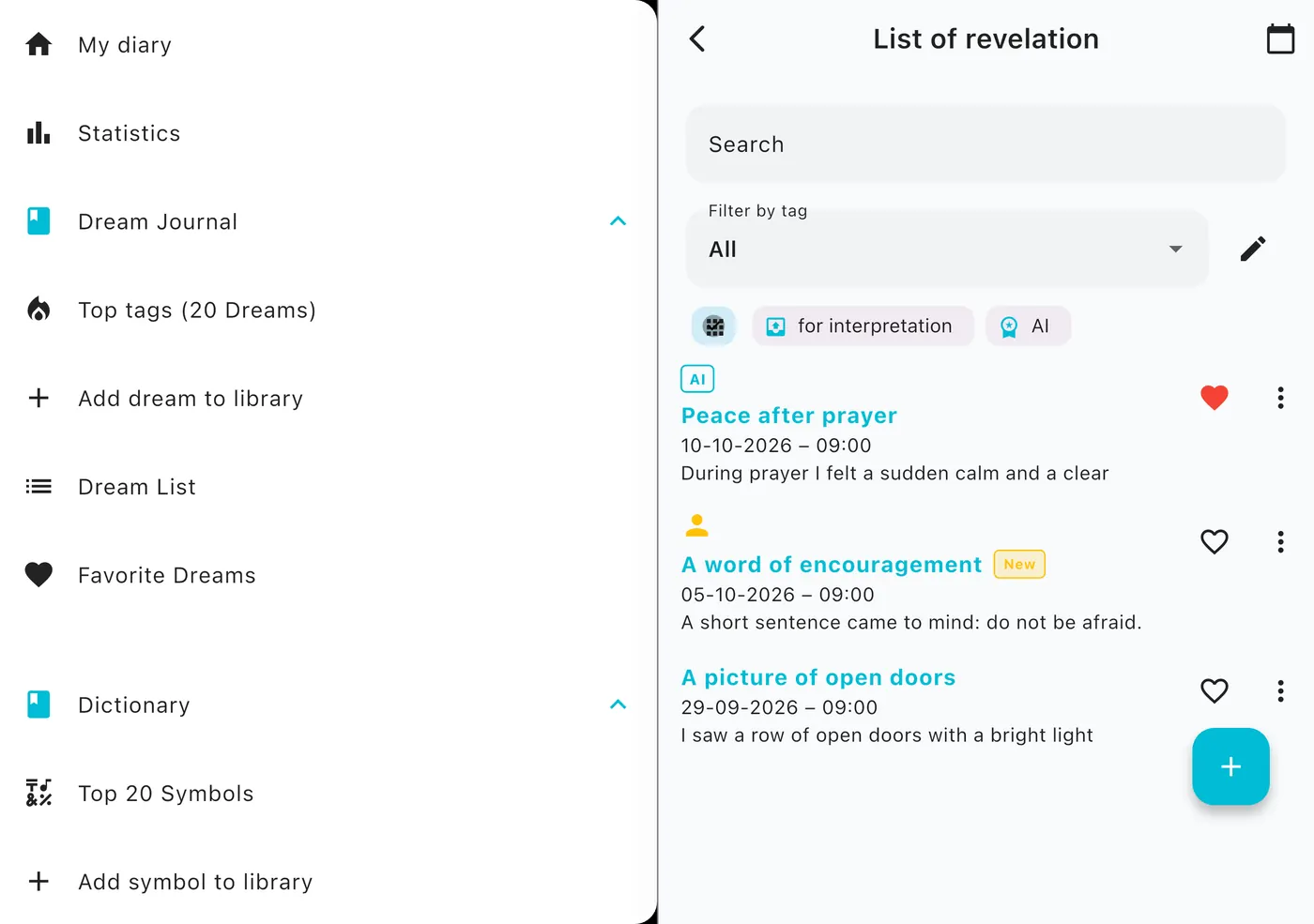1314x924 pixels.
Task: Open Statistics bar chart icon
Action: click(38, 133)
